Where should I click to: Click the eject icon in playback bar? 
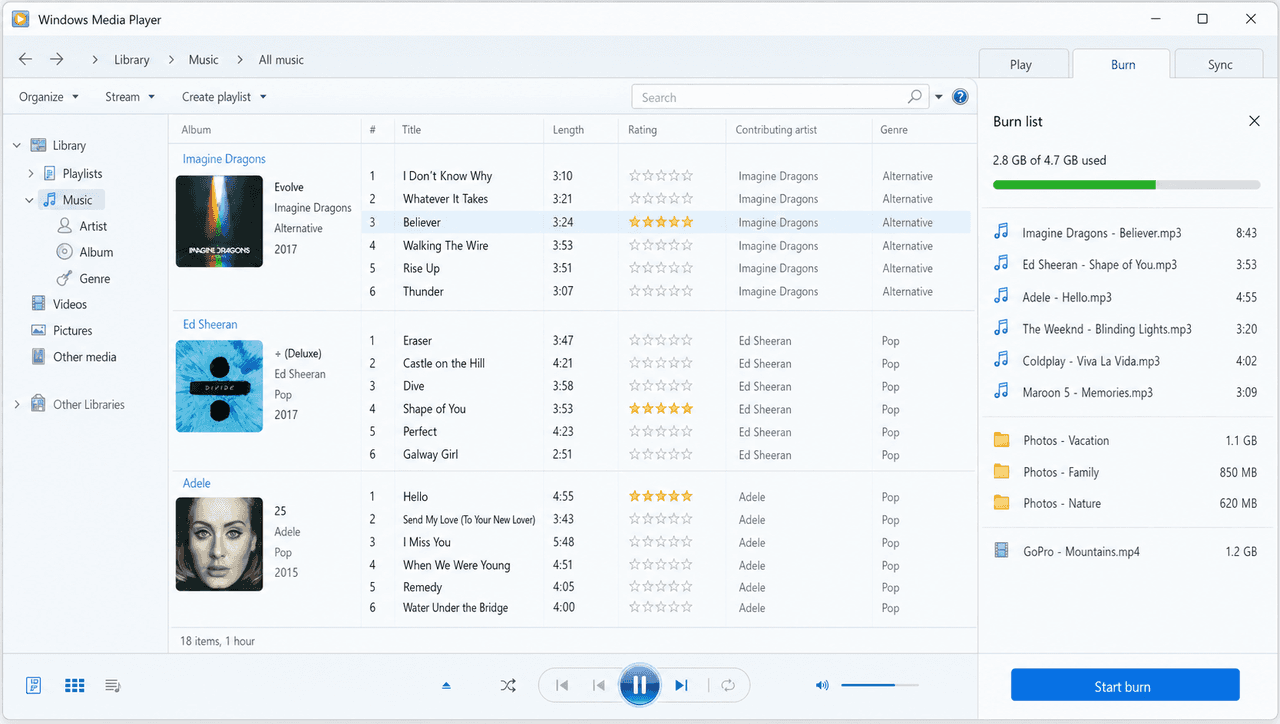tap(446, 685)
